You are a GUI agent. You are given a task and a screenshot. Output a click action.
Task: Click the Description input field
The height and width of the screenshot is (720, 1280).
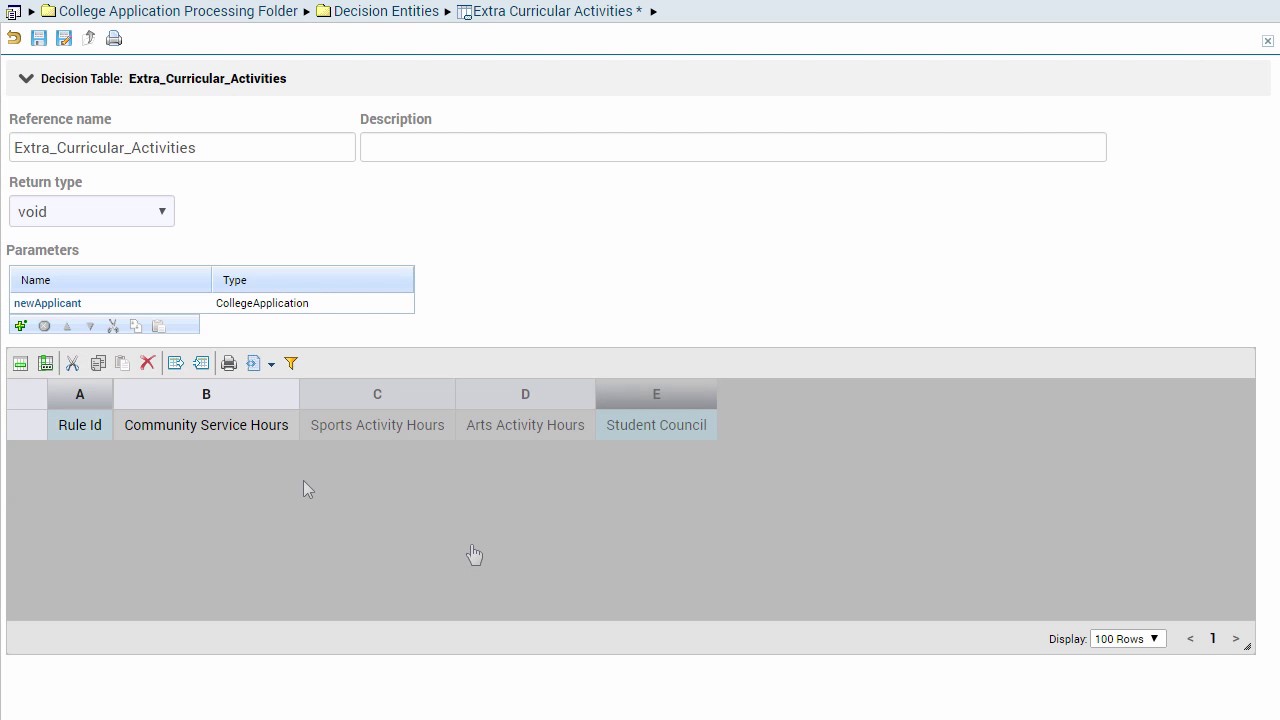tap(733, 147)
